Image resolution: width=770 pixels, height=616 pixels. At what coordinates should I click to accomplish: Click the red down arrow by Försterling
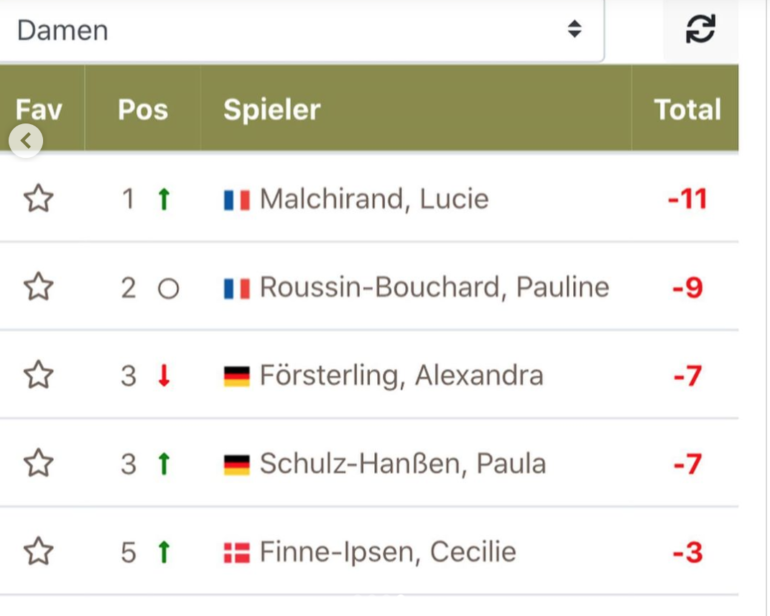pos(164,376)
